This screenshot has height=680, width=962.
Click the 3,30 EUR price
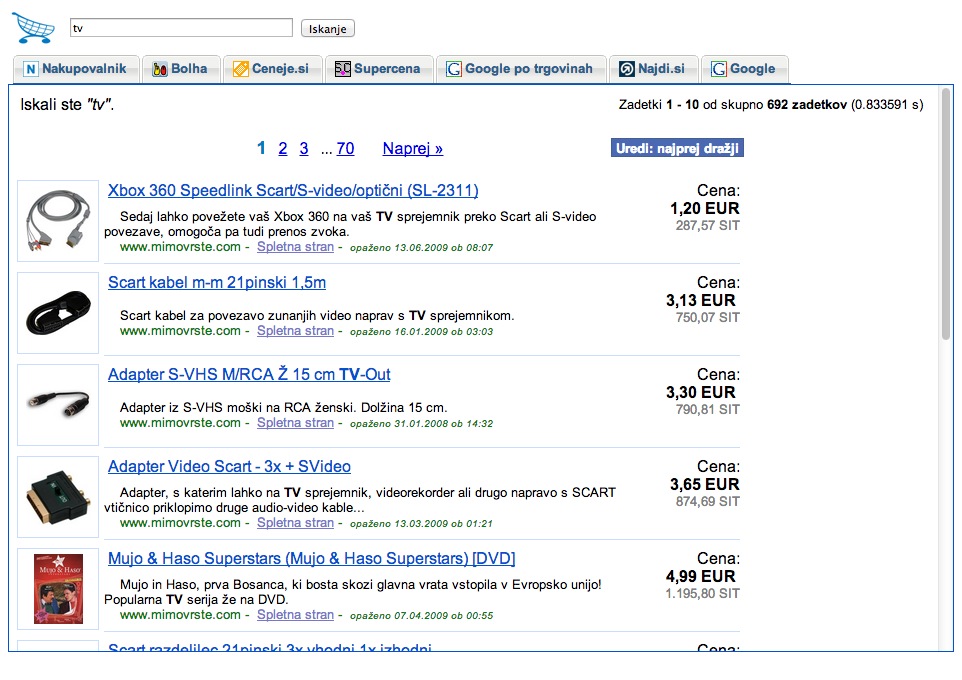pos(701,393)
